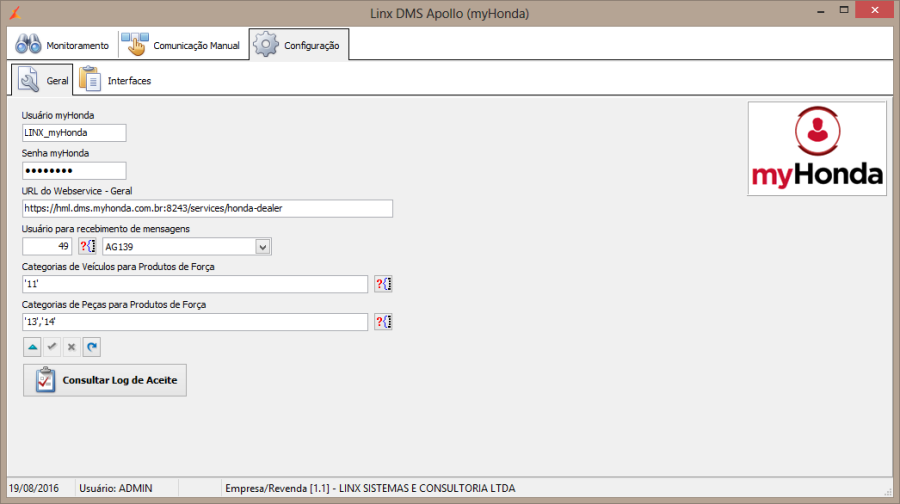
Task: Click the Categorias de Veículos field
Action: click(195, 284)
